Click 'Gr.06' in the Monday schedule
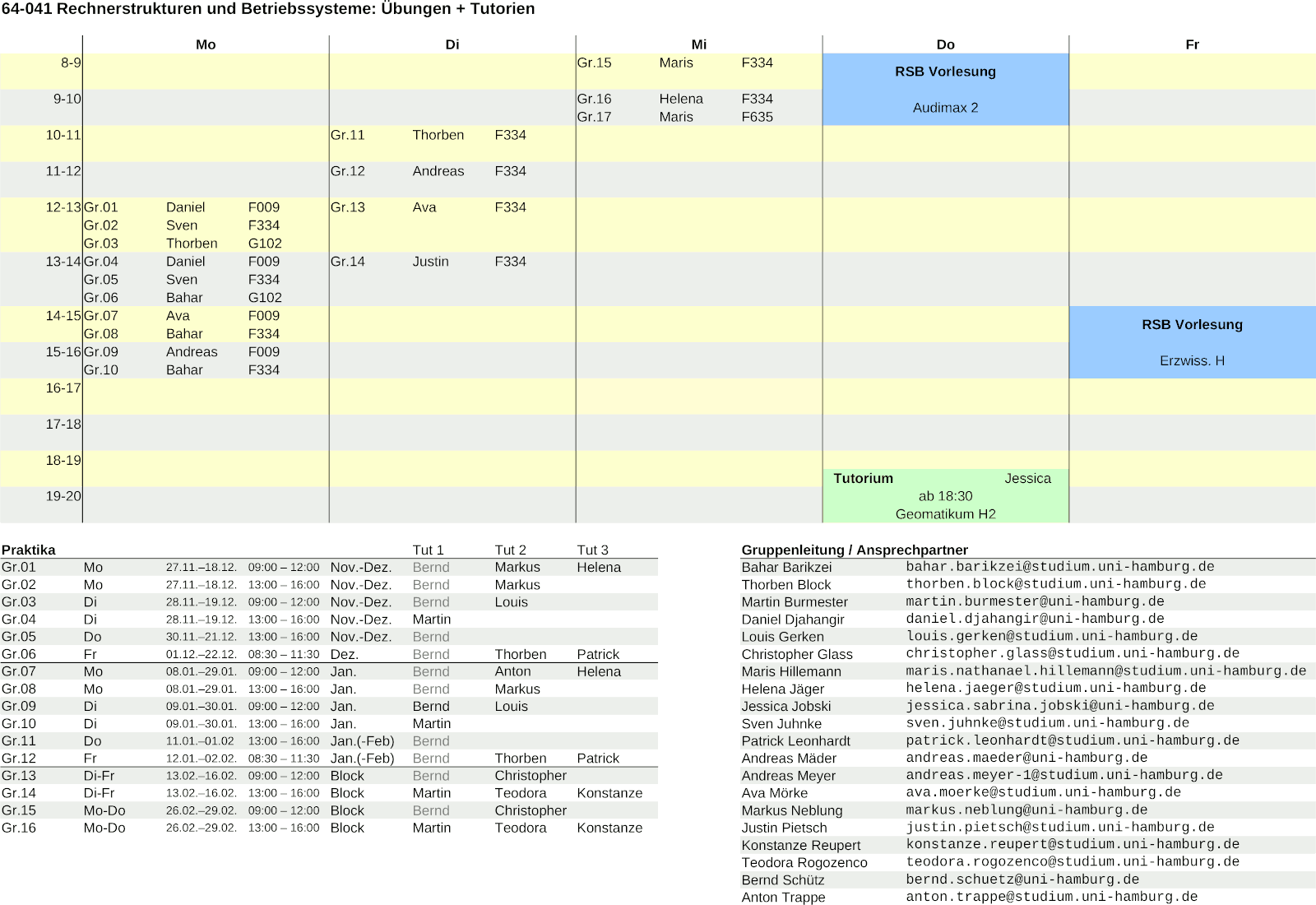Image resolution: width=1316 pixels, height=905 pixels. click(101, 298)
